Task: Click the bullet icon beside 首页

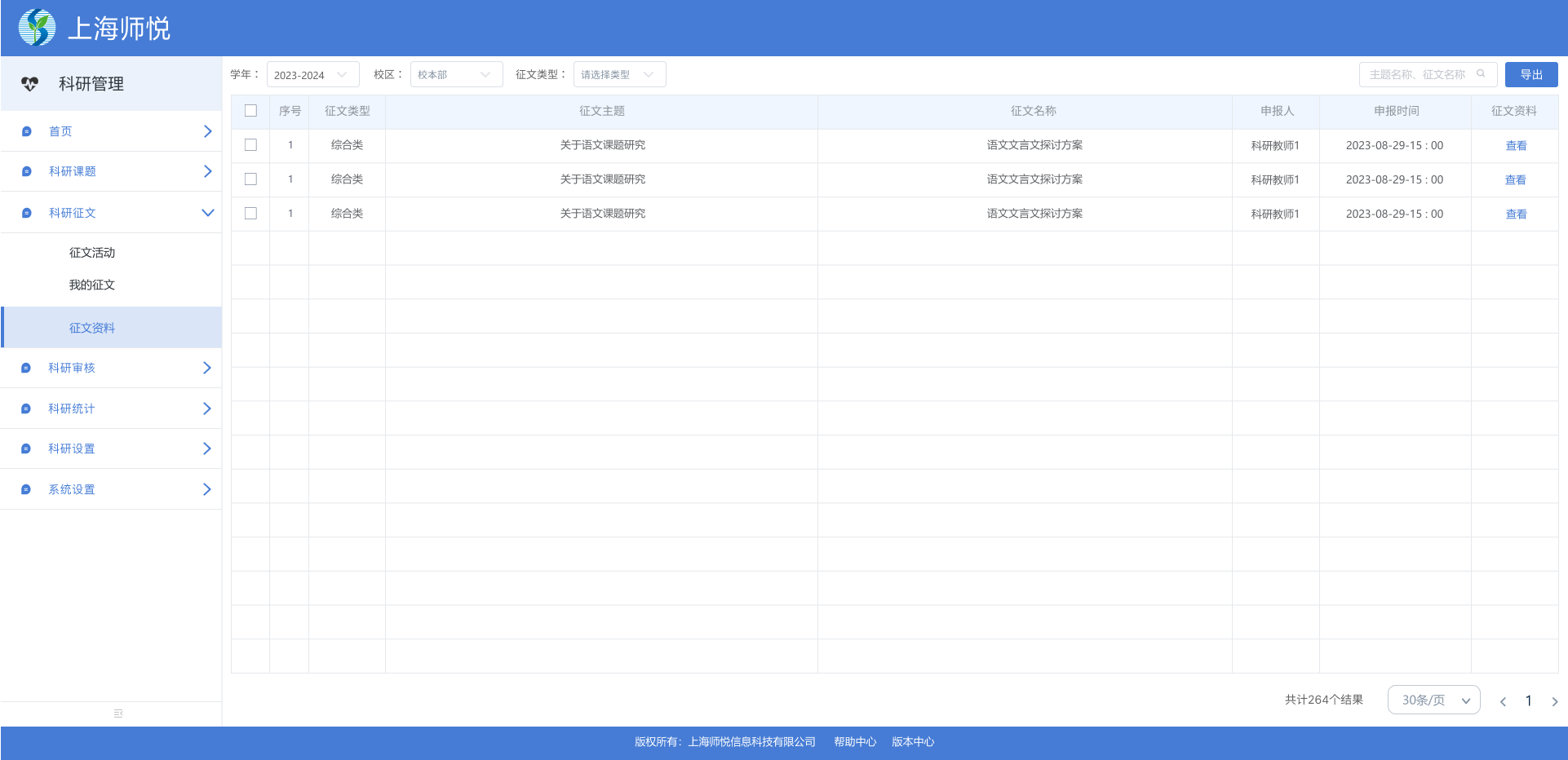Action: pyautogui.click(x=26, y=131)
